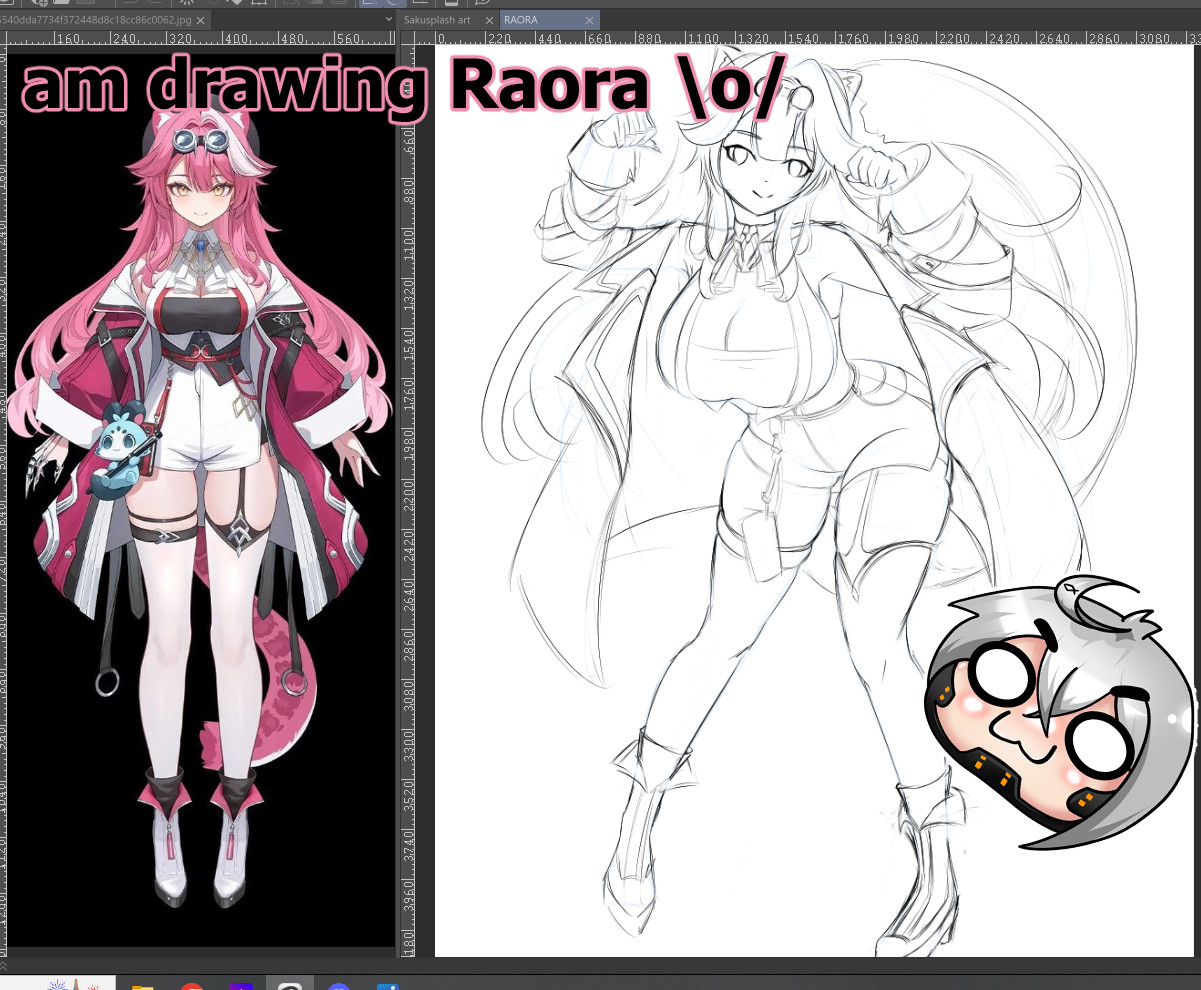Image resolution: width=1201 pixels, height=990 pixels.
Task: Switch to the Sakusplash art tab
Action: (x=437, y=20)
